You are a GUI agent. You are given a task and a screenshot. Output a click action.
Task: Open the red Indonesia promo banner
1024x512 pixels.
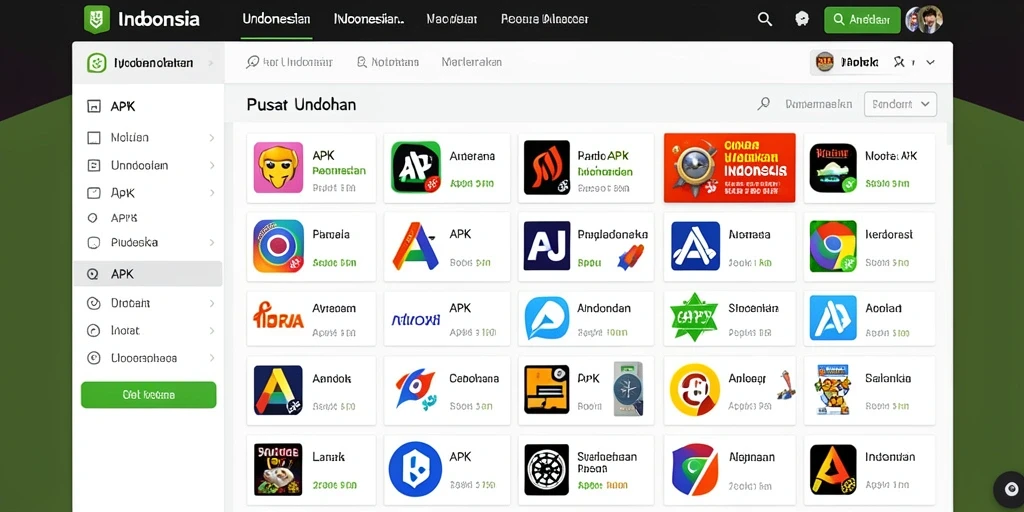729,168
